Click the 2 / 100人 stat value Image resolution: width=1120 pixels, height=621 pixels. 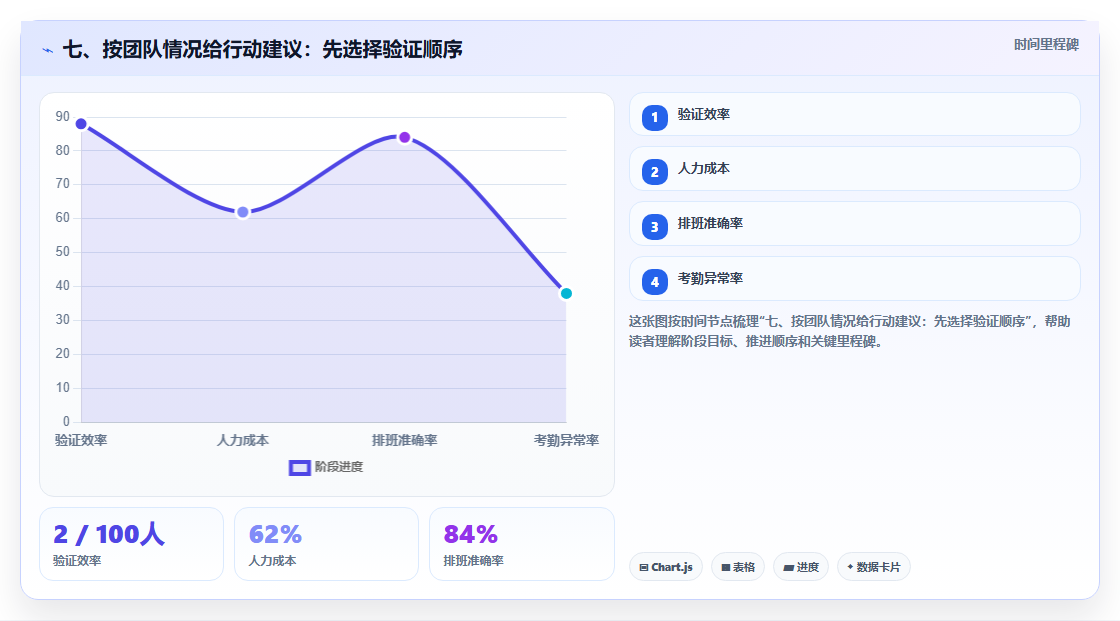(109, 535)
